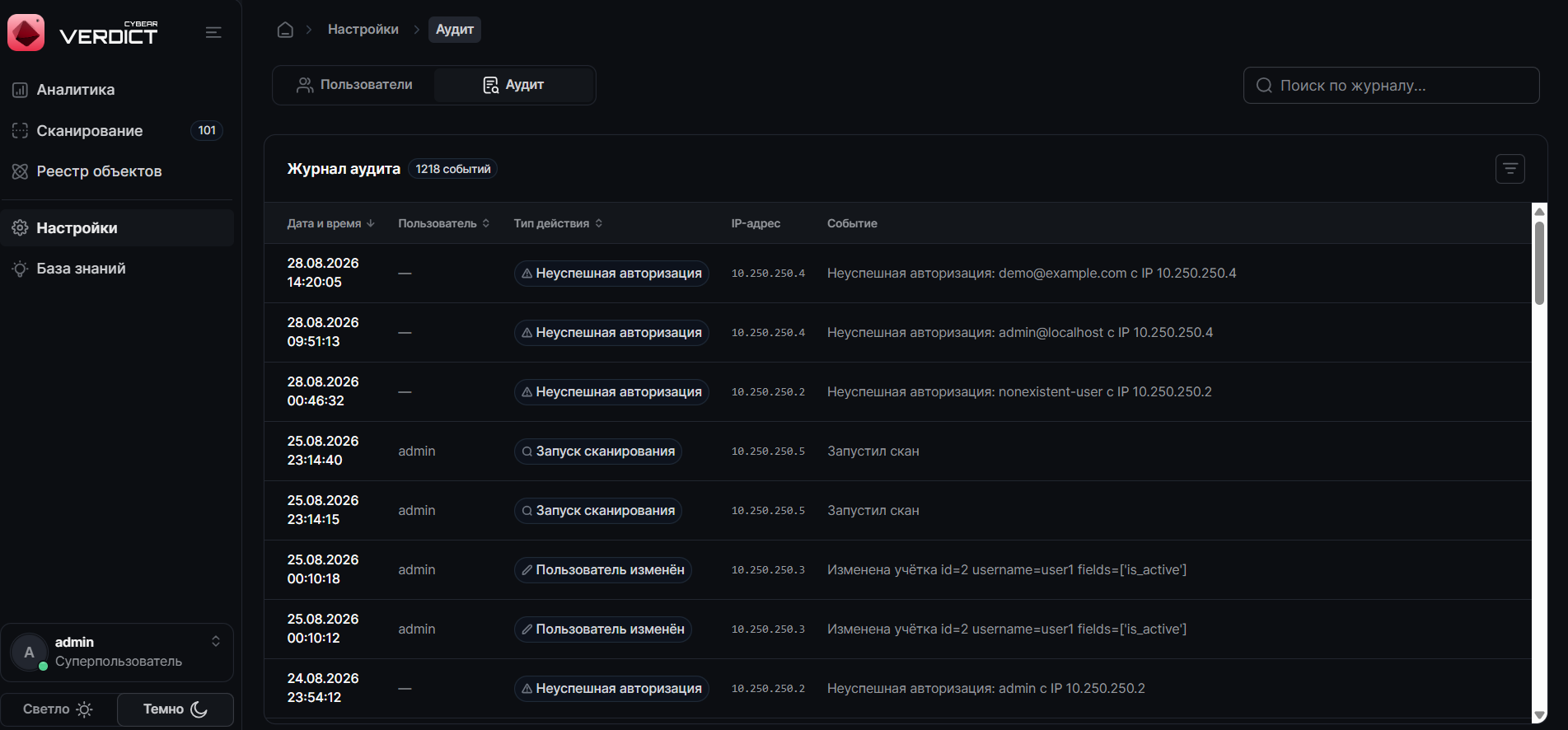The height and width of the screenshot is (730, 1568).
Task: Click the 1218 событий count badge
Action: point(453,169)
